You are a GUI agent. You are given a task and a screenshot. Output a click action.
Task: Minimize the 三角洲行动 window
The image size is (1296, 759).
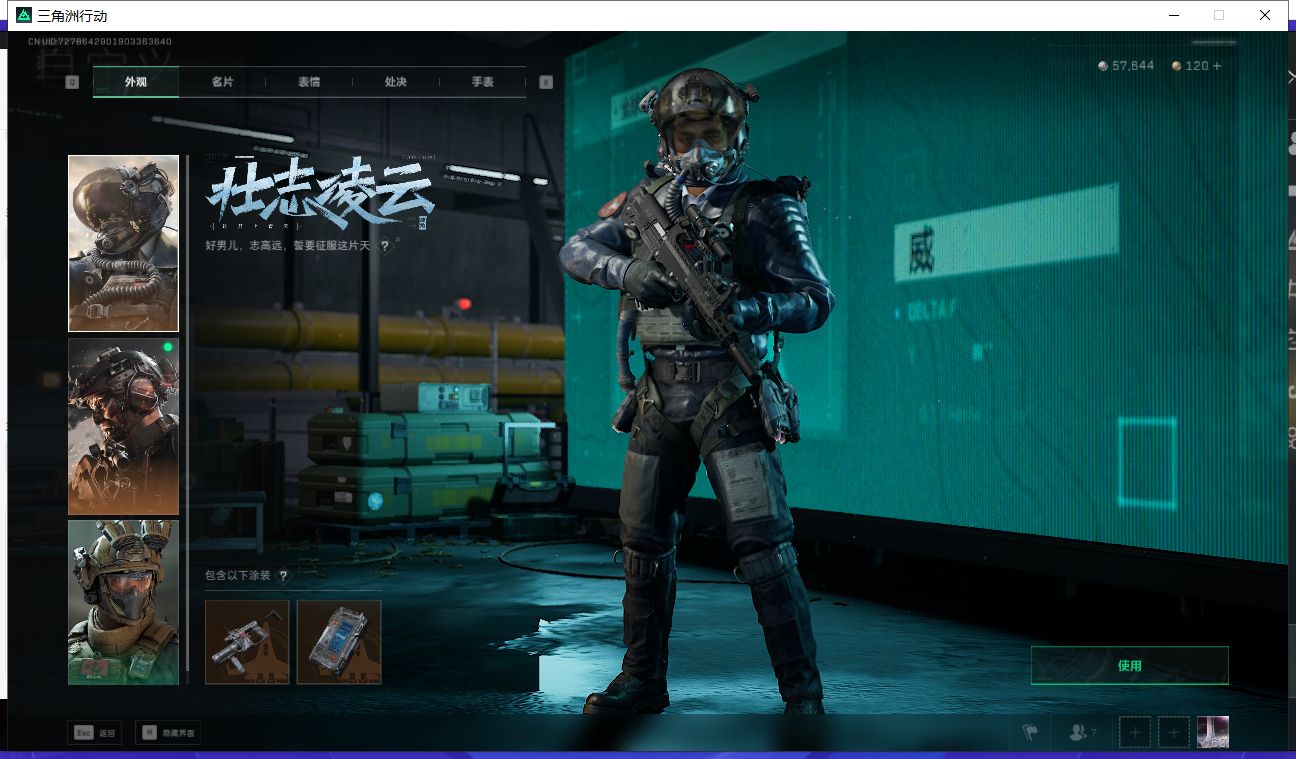pyautogui.click(x=1175, y=15)
